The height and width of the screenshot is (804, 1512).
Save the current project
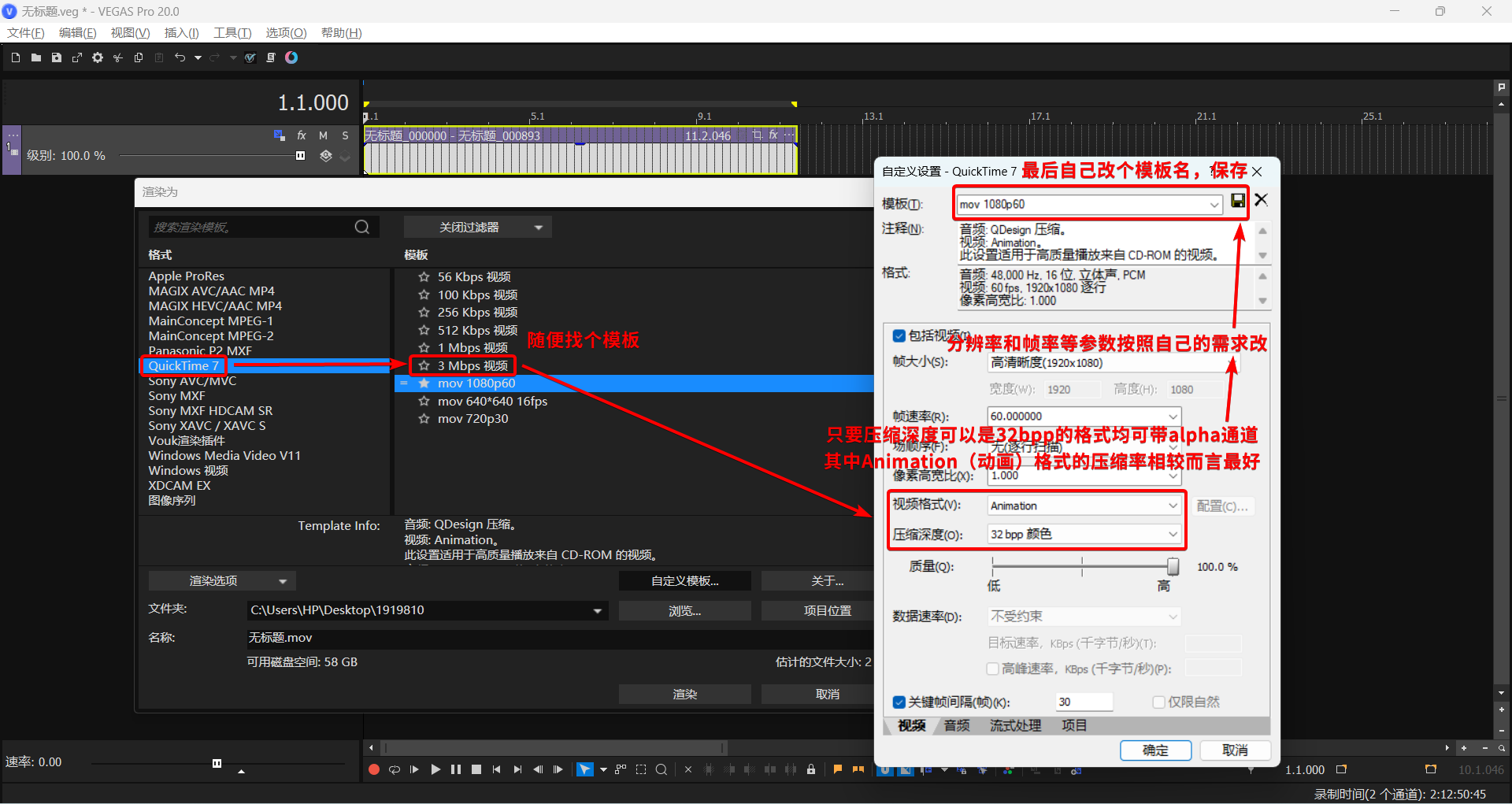[x=56, y=57]
